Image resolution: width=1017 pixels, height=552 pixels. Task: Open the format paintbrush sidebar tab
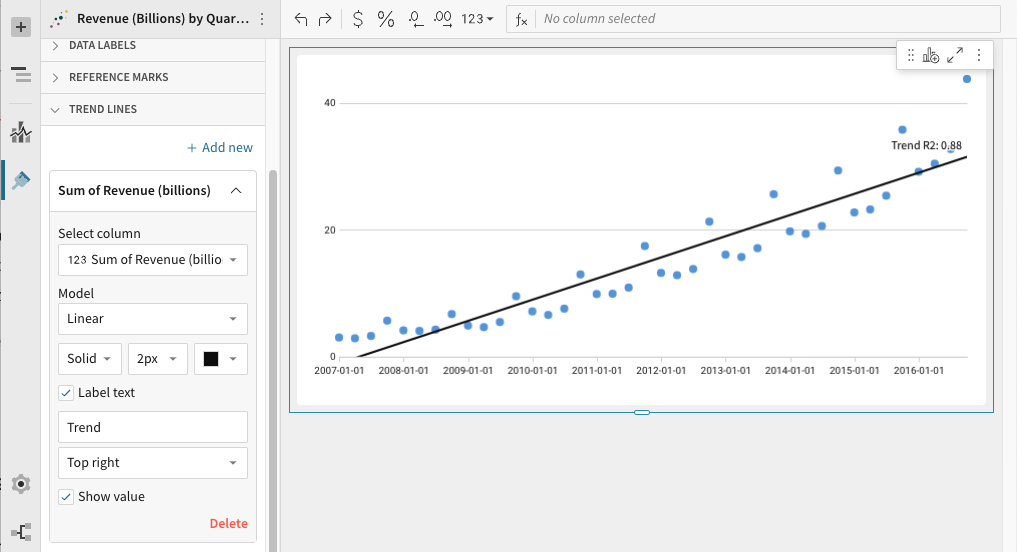(x=20, y=179)
